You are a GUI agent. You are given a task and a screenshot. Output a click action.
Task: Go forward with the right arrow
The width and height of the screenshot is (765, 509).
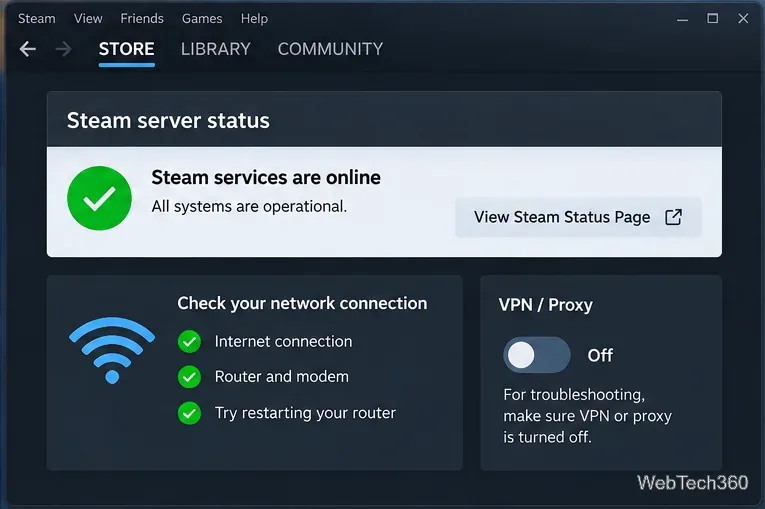click(x=63, y=49)
